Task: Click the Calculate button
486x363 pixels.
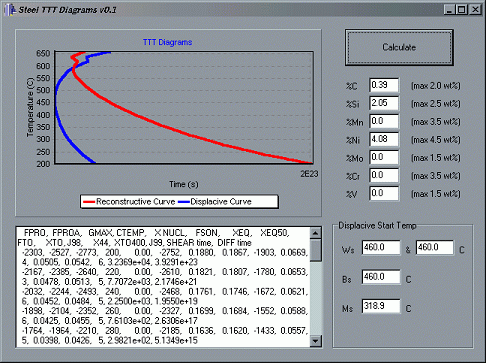Action: [x=399, y=47]
